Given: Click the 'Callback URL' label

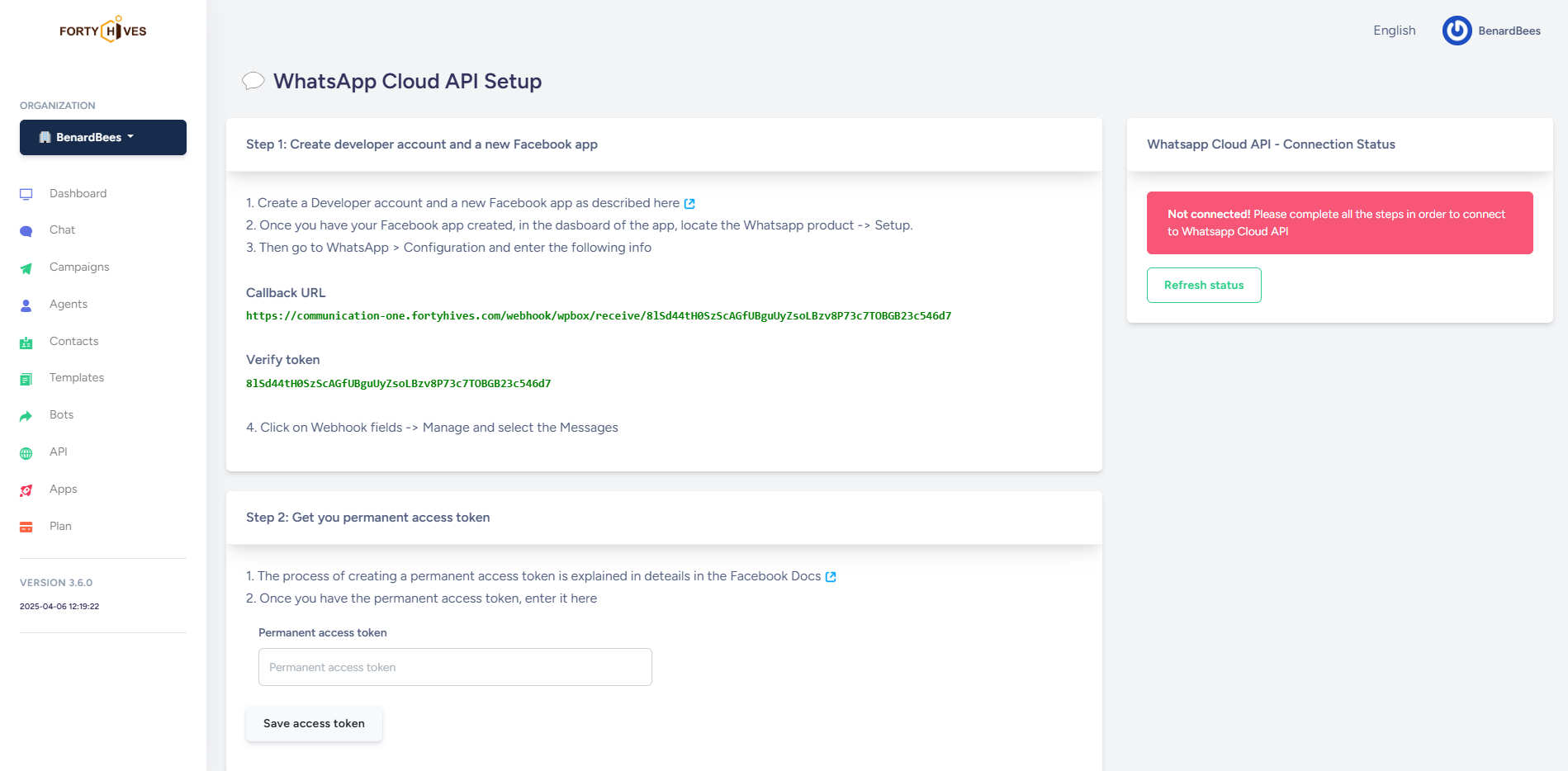Looking at the screenshot, I should [286, 293].
